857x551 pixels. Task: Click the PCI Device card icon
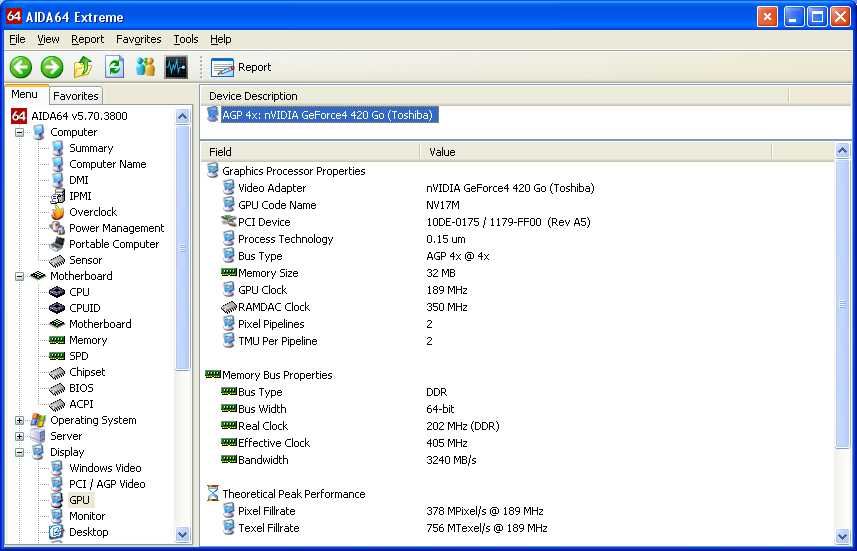click(228, 221)
